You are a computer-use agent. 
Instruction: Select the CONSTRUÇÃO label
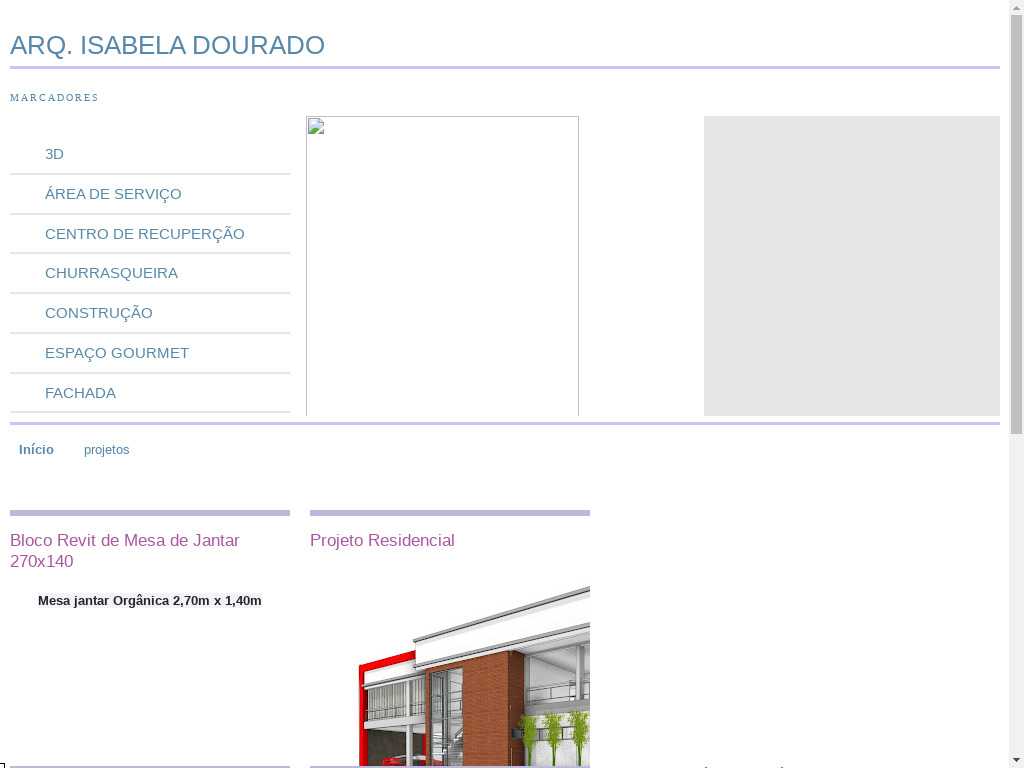pyautogui.click(x=99, y=313)
